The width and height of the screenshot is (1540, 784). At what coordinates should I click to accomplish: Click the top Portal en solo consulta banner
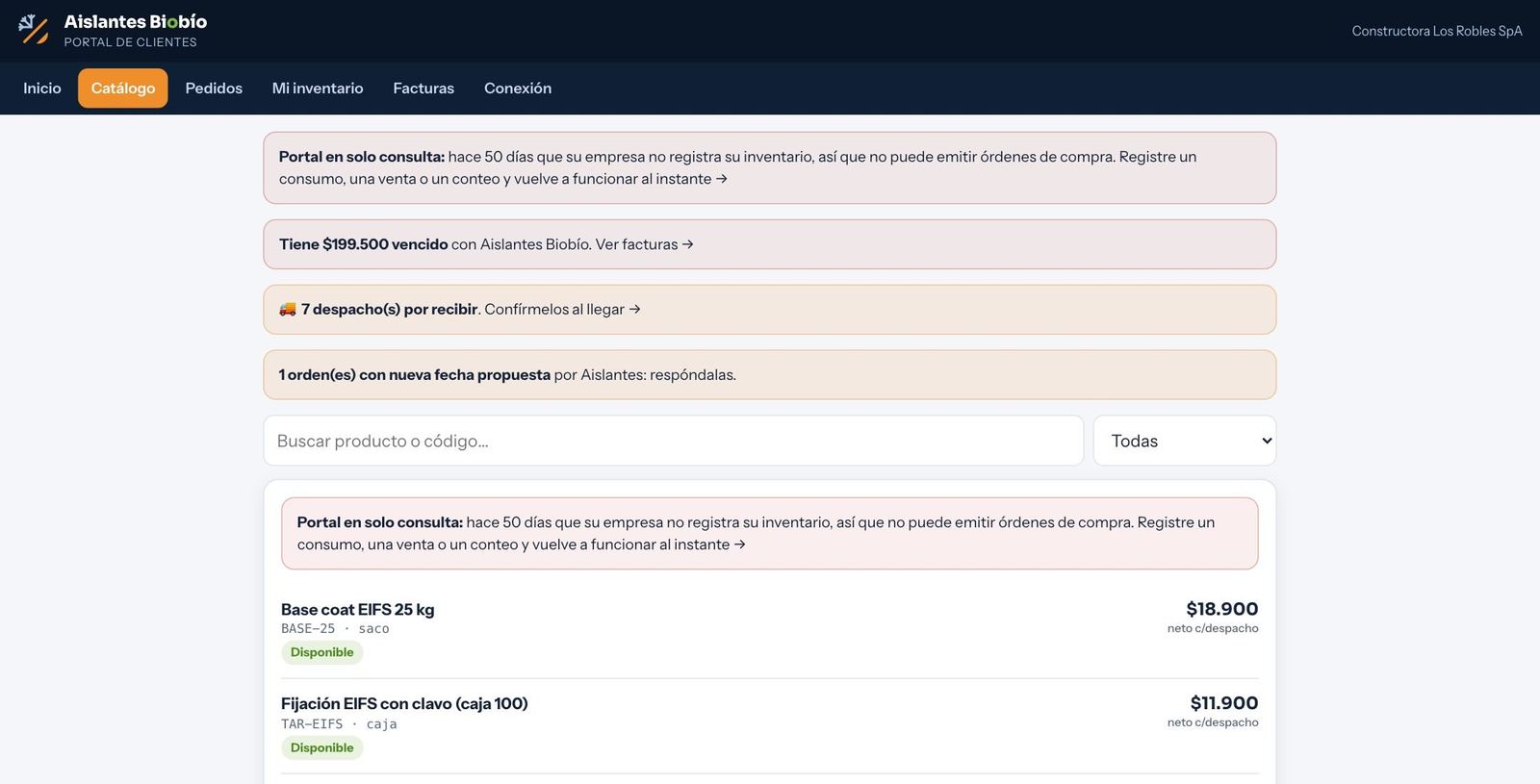(770, 167)
